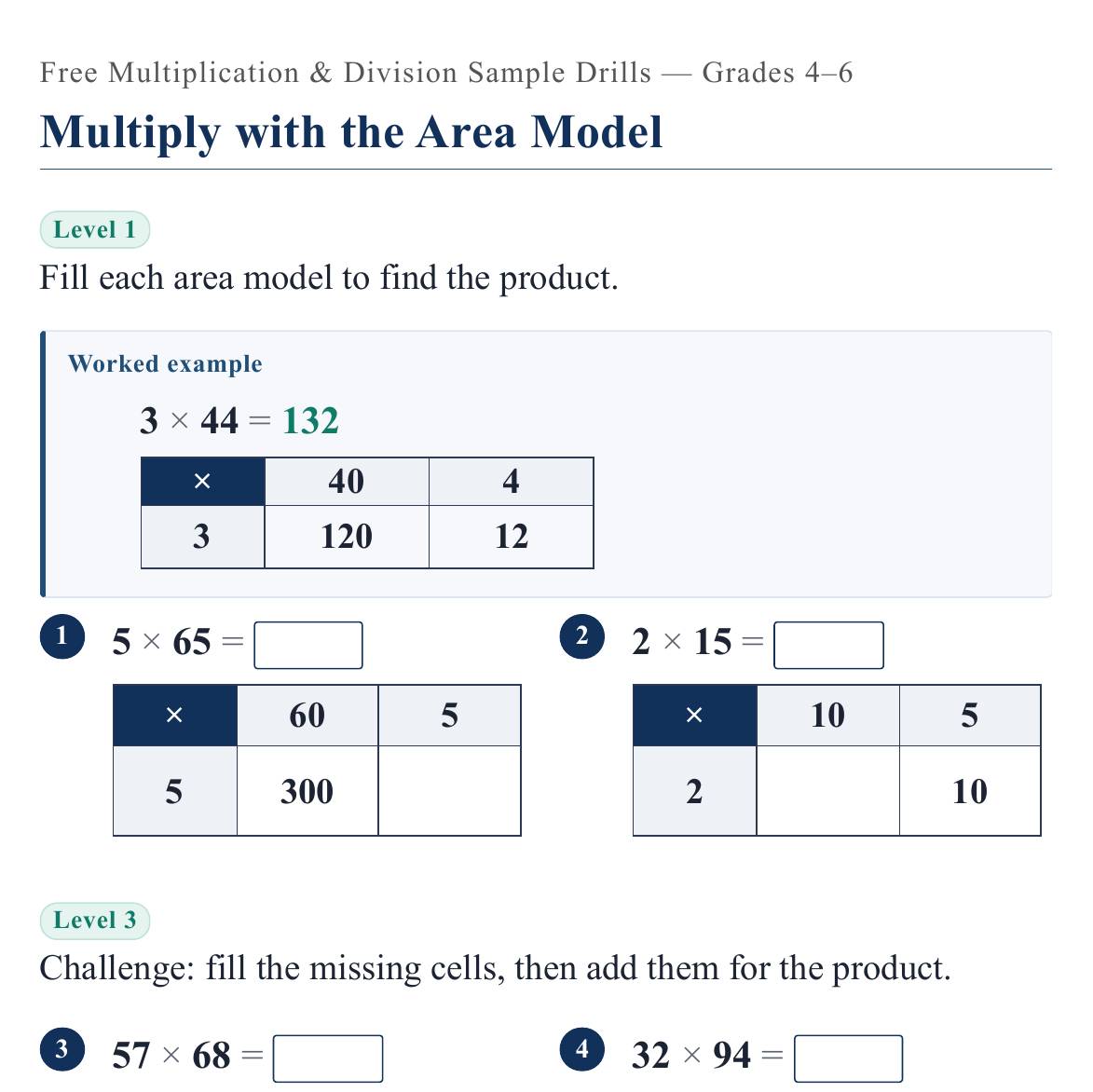Click the green answer 132
The width and height of the screenshot is (1093, 1092).
310,421
